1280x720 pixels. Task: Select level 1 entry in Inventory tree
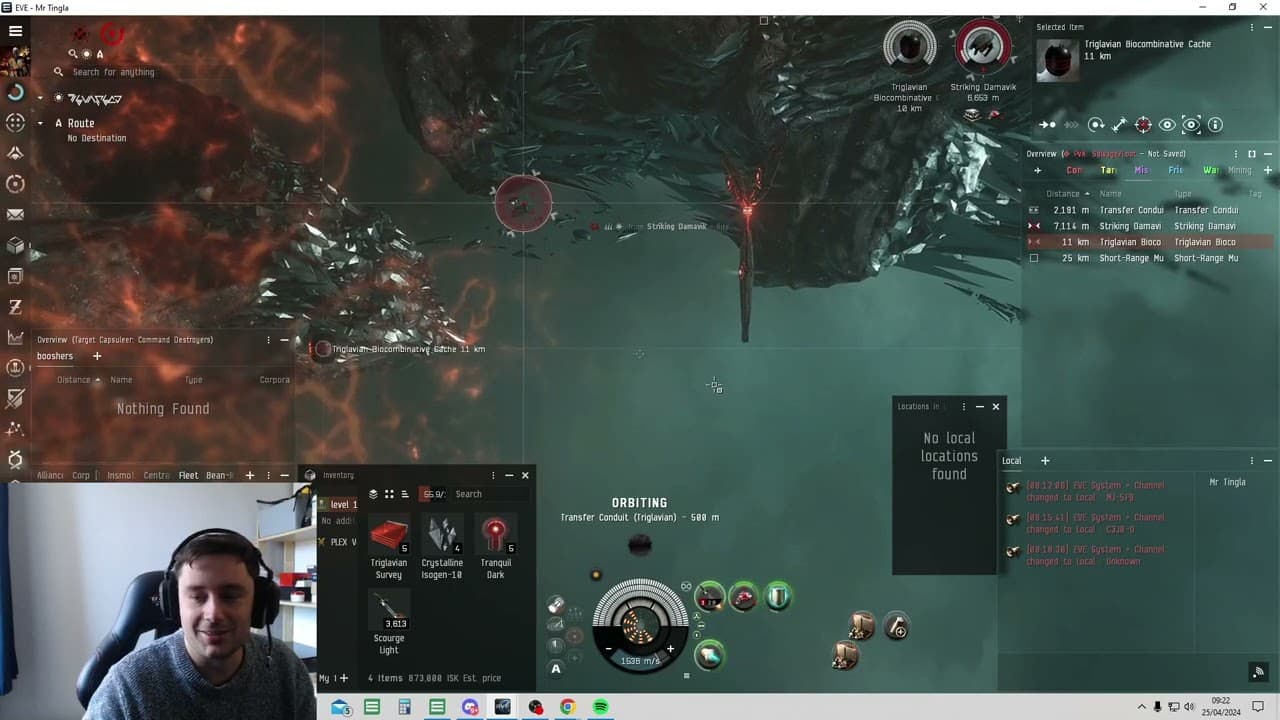pyautogui.click(x=338, y=504)
